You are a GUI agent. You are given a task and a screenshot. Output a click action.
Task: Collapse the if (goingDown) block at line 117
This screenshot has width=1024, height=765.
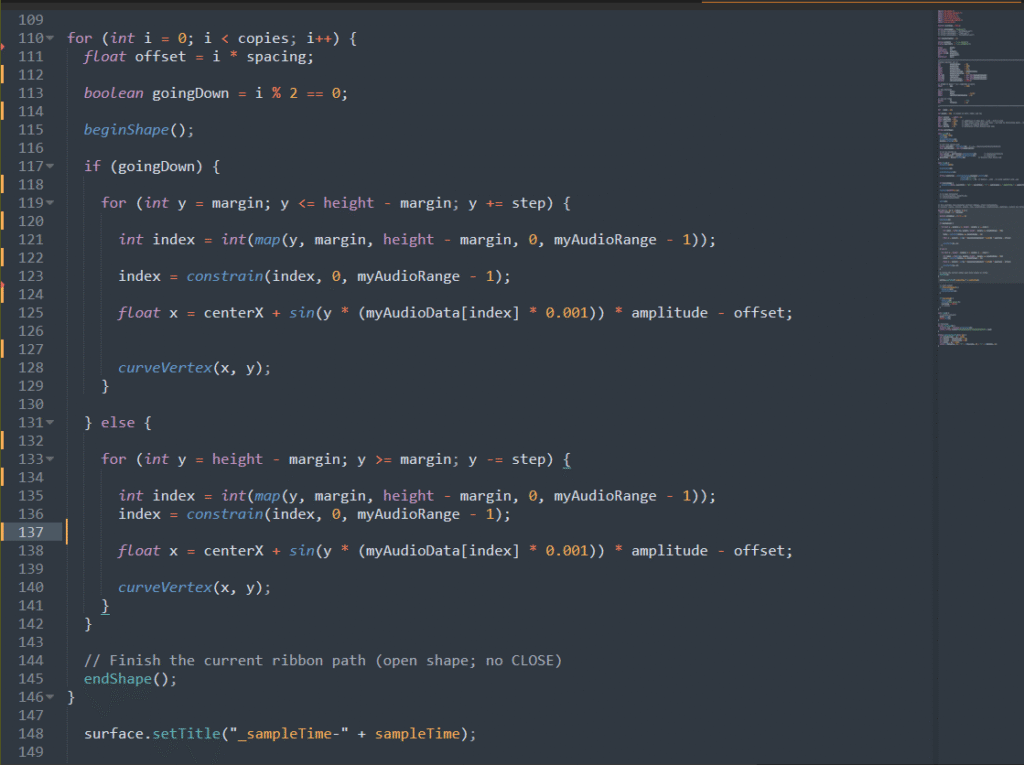(49, 167)
